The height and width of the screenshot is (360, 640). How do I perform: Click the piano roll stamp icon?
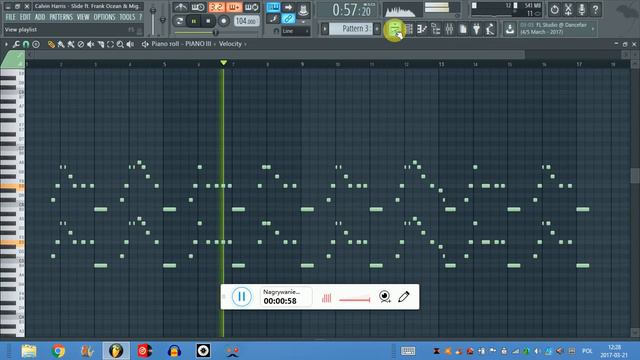[36, 44]
